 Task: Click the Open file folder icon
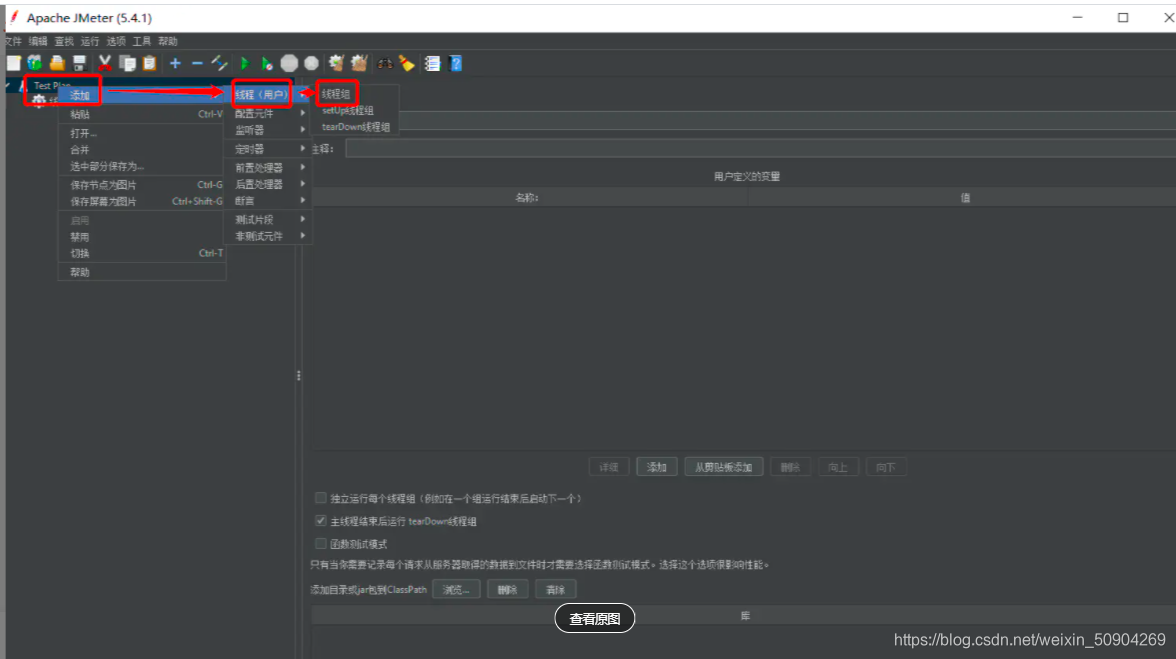pyautogui.click(x=57, y=63)
